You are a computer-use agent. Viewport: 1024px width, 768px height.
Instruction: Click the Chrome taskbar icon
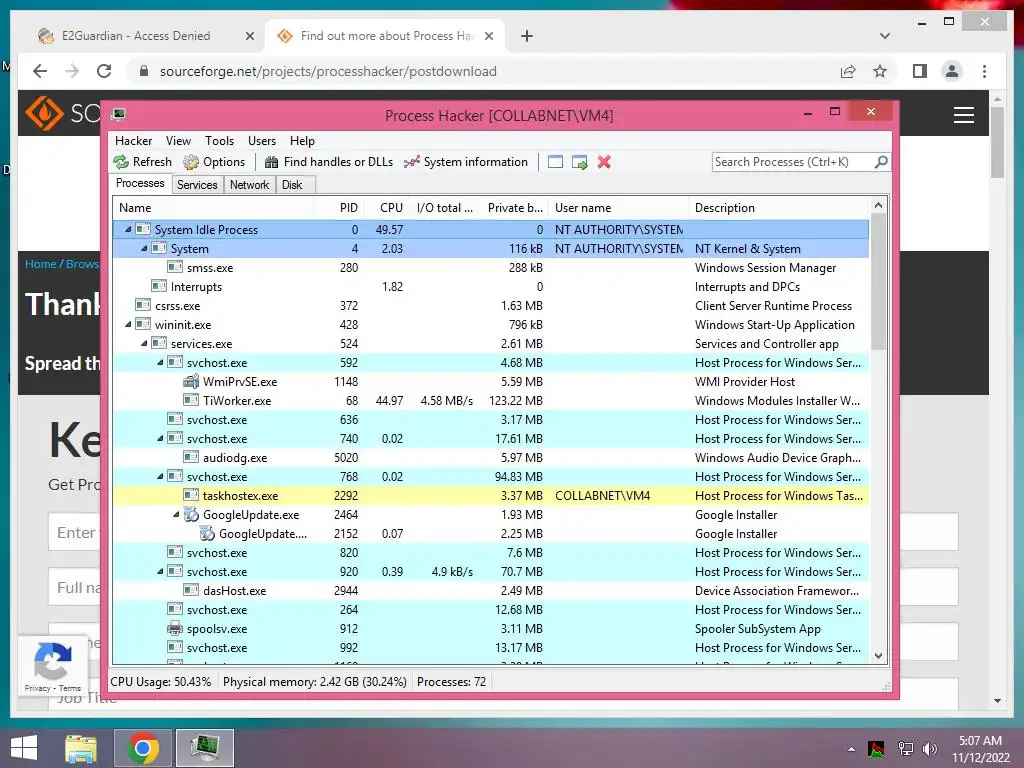(x=143, y=748)
